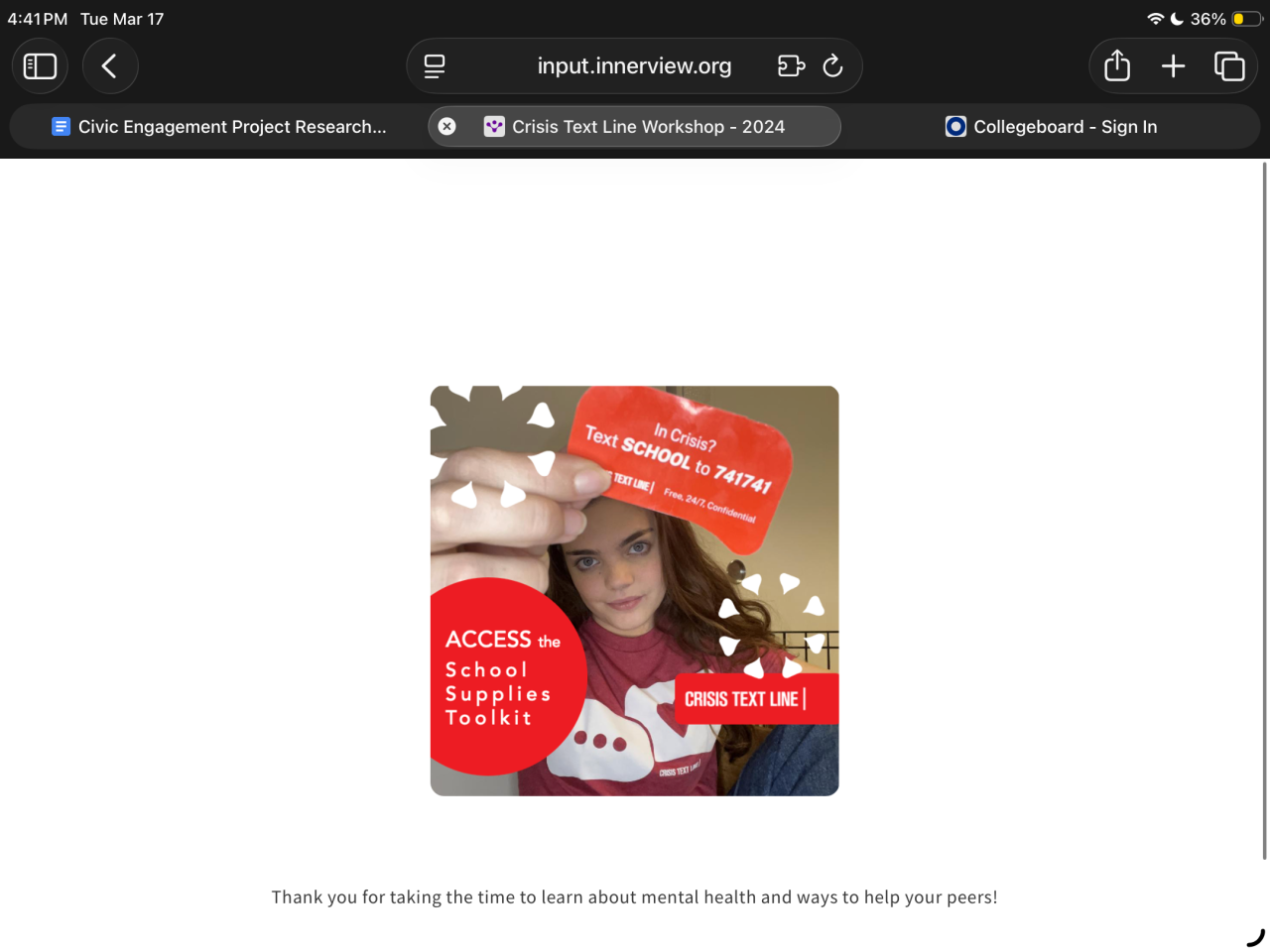Switch to Civic Engagement Project Research tab

coord(218,127)
